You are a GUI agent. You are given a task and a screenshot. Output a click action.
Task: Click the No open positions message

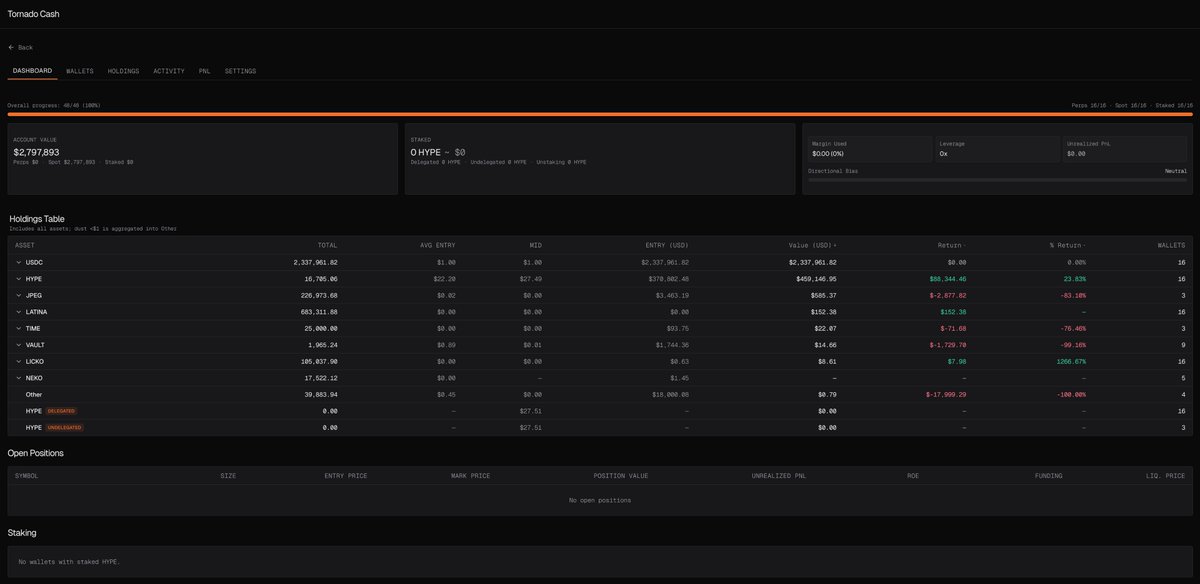600,500
